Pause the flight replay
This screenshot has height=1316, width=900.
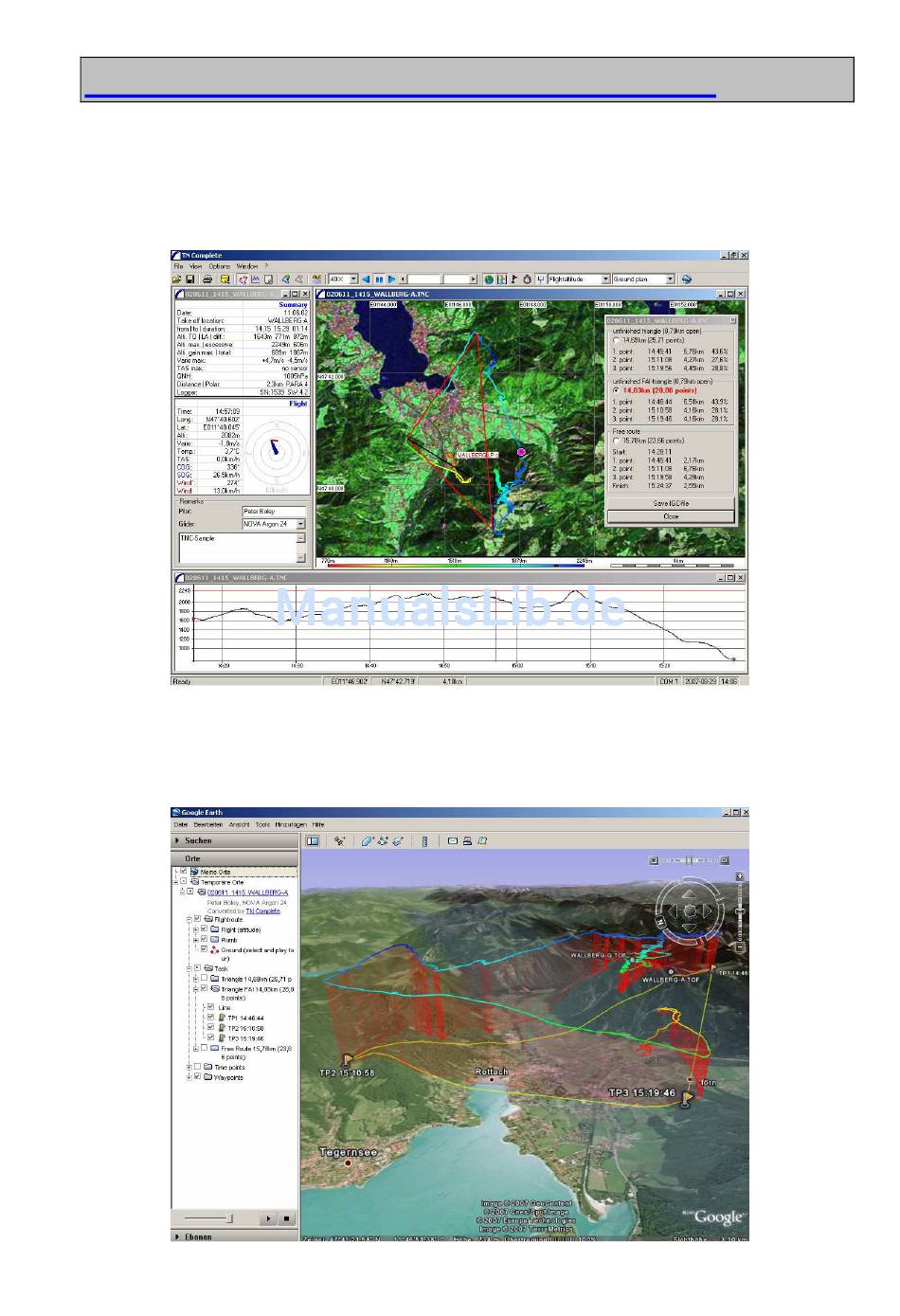[x=379, y=279]
